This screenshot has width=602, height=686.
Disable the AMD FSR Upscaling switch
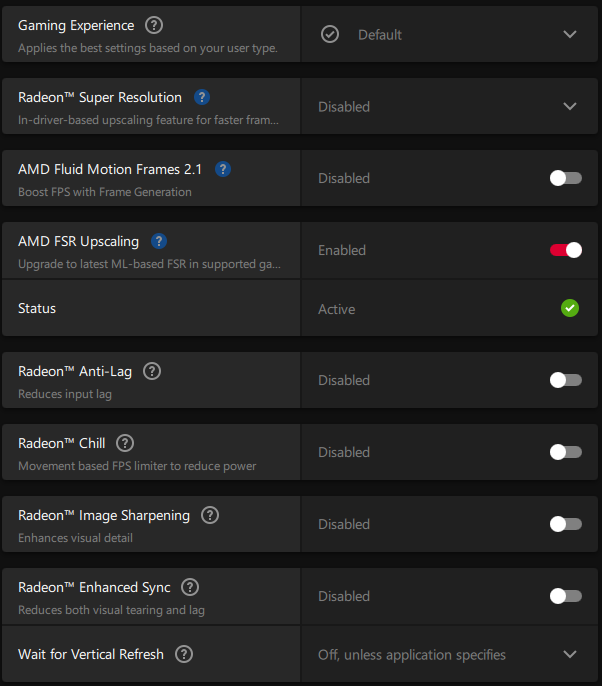(x=566, y=250)
